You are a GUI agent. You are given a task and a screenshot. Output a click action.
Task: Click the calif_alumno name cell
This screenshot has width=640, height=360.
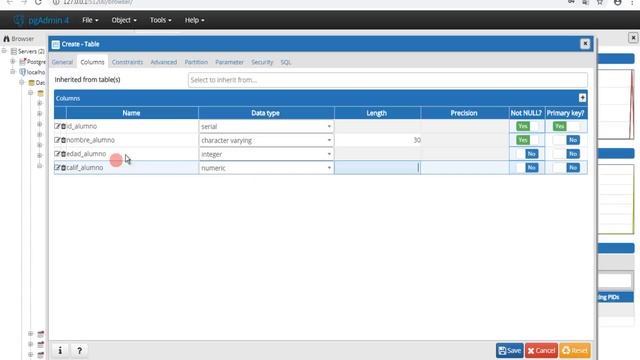pyautogui.click(x=132, y=168)
